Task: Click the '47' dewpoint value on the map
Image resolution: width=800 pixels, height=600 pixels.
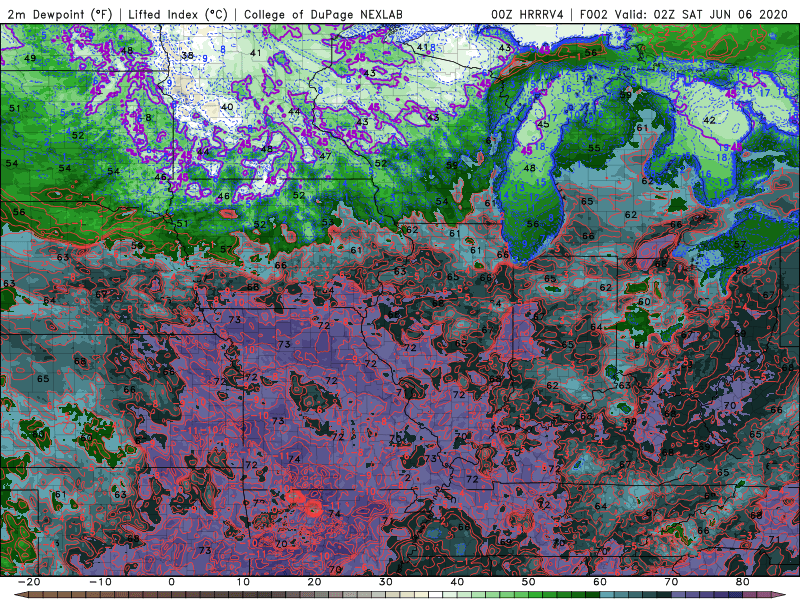Action: click(325, 156)
